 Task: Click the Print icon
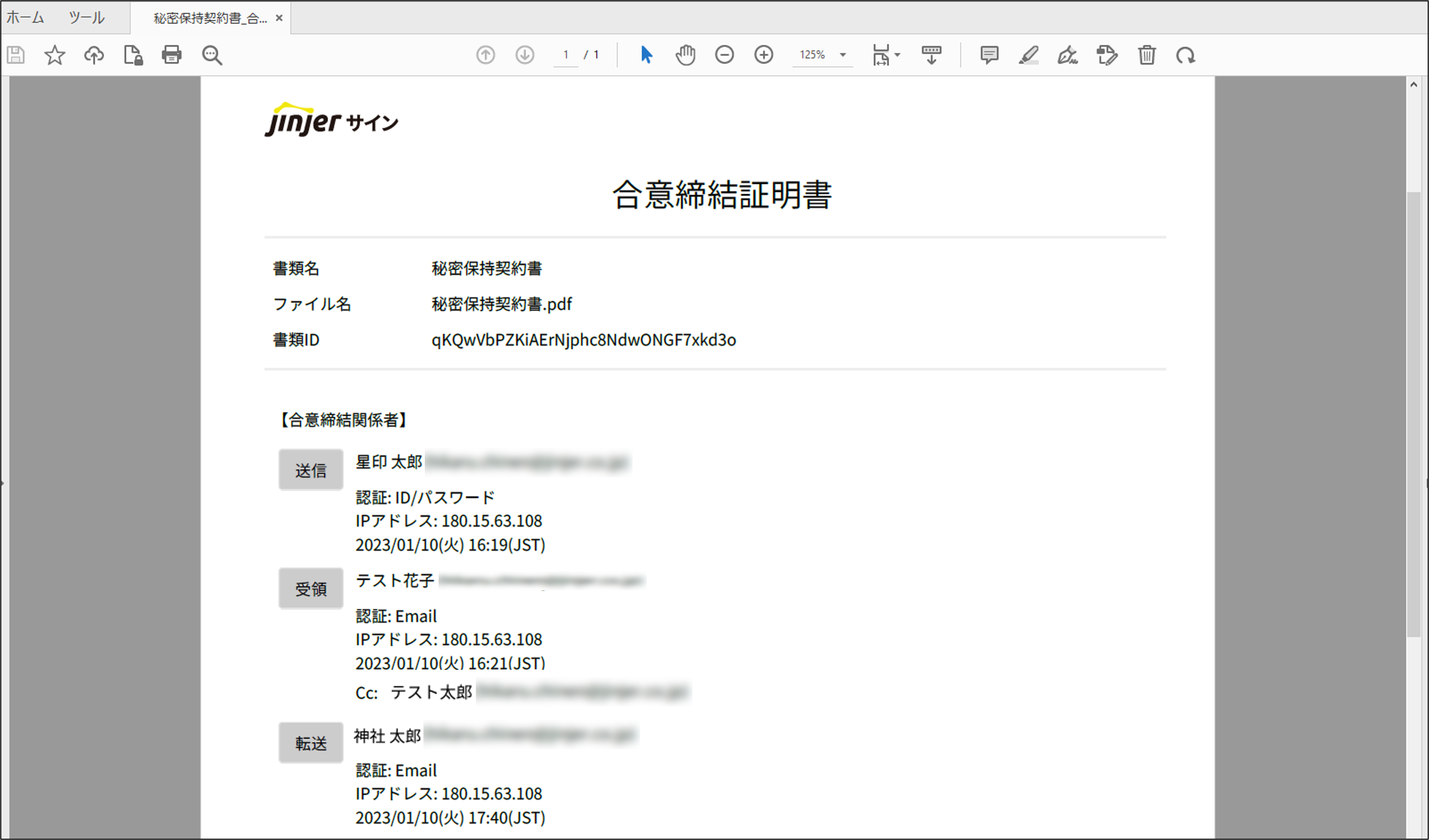point(172,55)
